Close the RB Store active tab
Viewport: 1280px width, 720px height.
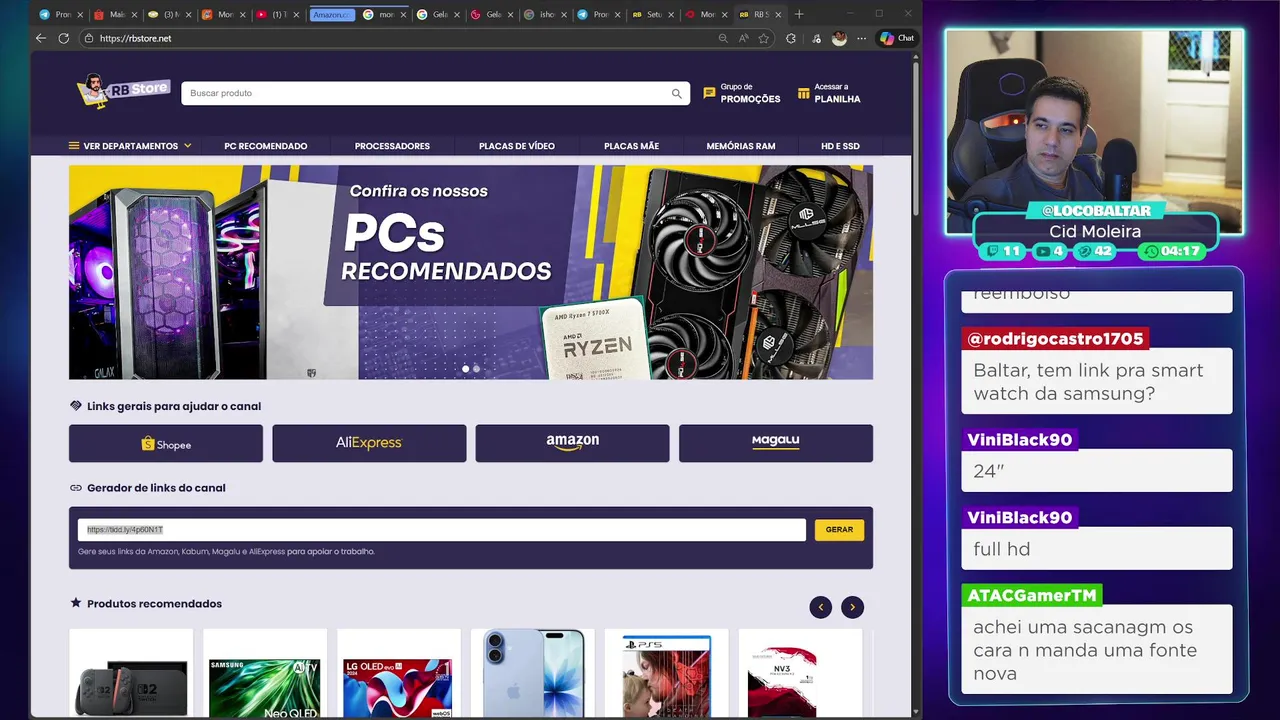click(778, 14)
